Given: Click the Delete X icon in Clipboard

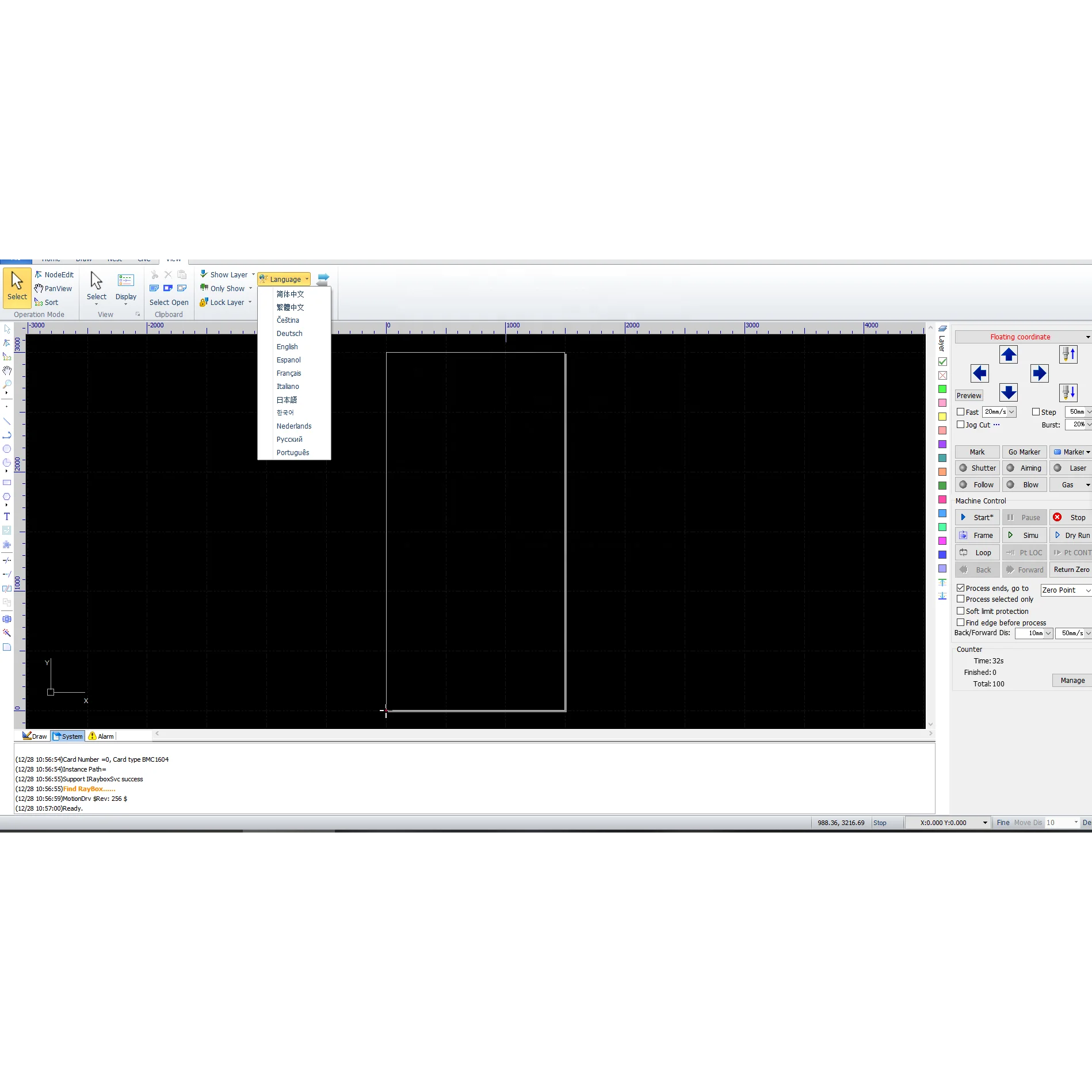Looking at the screenshot, I should [x=168, y=275].
